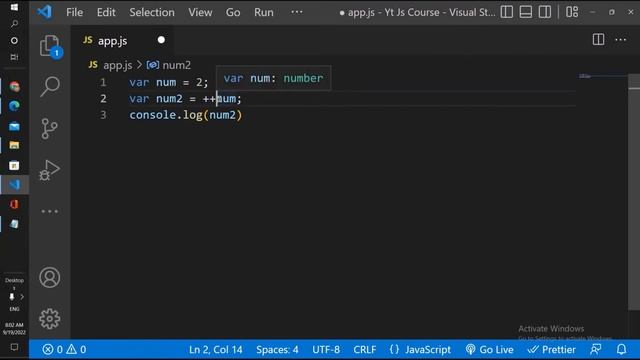Image resolution: width=640 pixels, height=360 pixels.
Task: Launch Chrome from the taskbar
Action: click(x=14, y=87)
